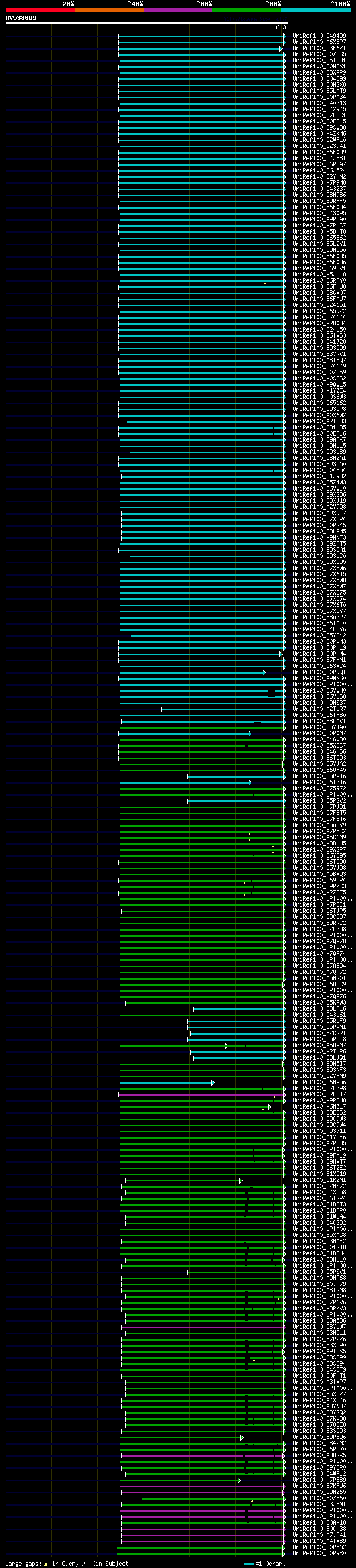Select the UniRef100_Q0P0M7 label
This screenshot has width=356, height=1568.
[x=319, y=734]
